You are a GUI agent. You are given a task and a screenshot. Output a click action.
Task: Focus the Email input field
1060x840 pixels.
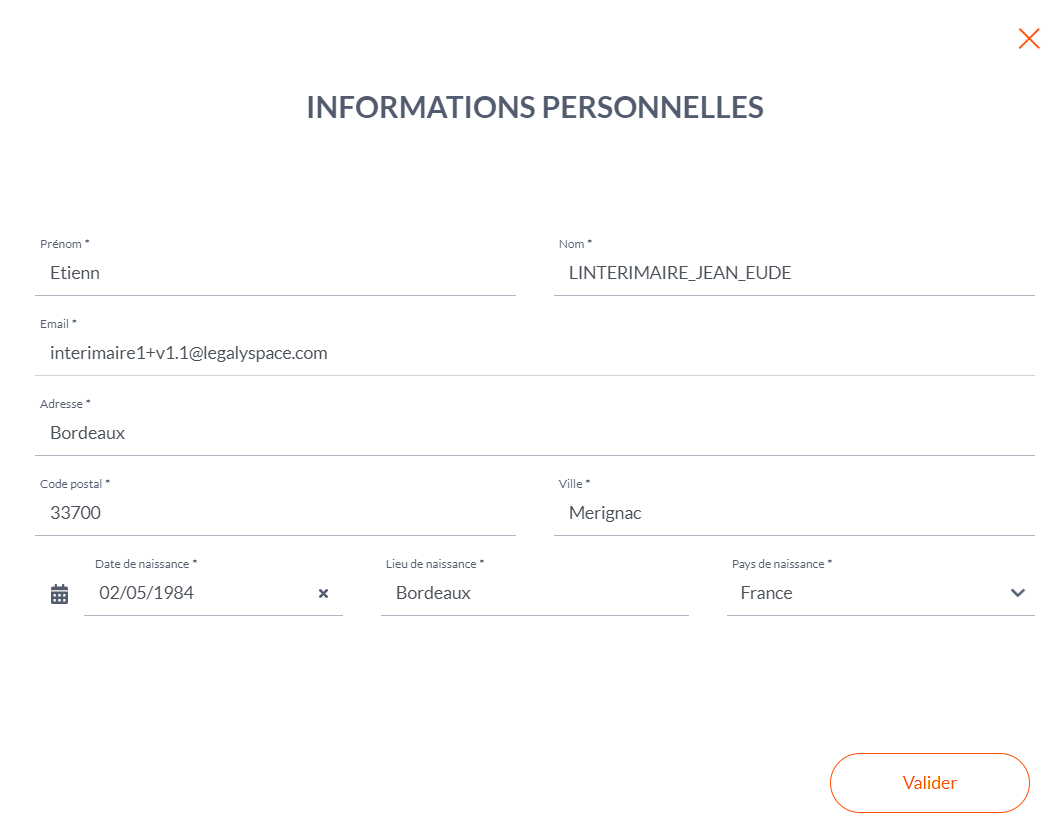535,353
